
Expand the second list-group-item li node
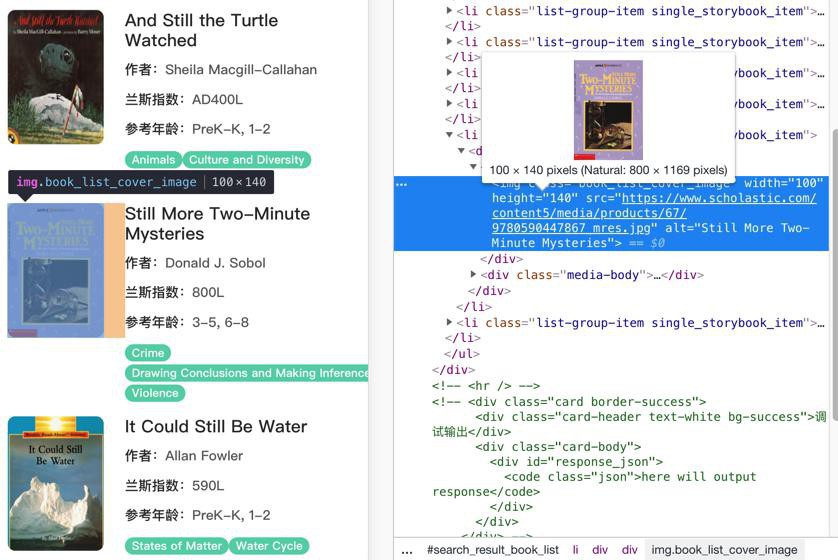click(449, 41)
